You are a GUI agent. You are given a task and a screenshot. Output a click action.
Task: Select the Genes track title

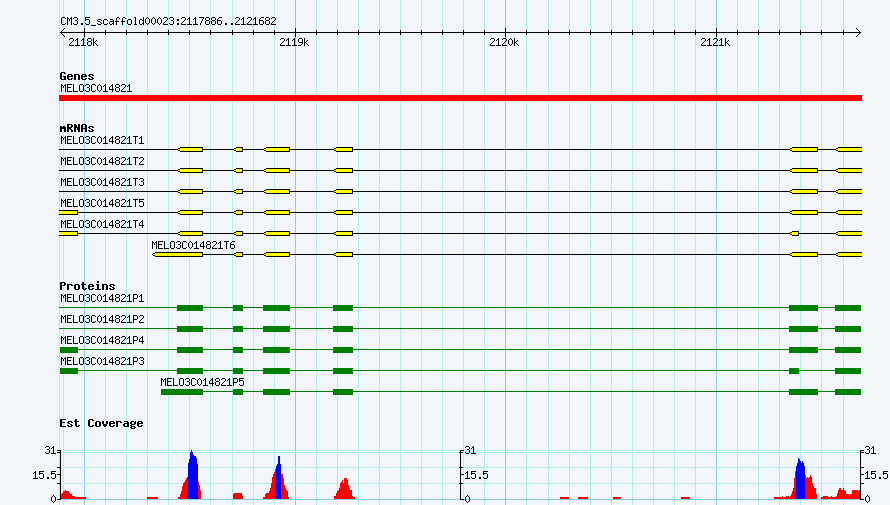click(x=77, y=76)
